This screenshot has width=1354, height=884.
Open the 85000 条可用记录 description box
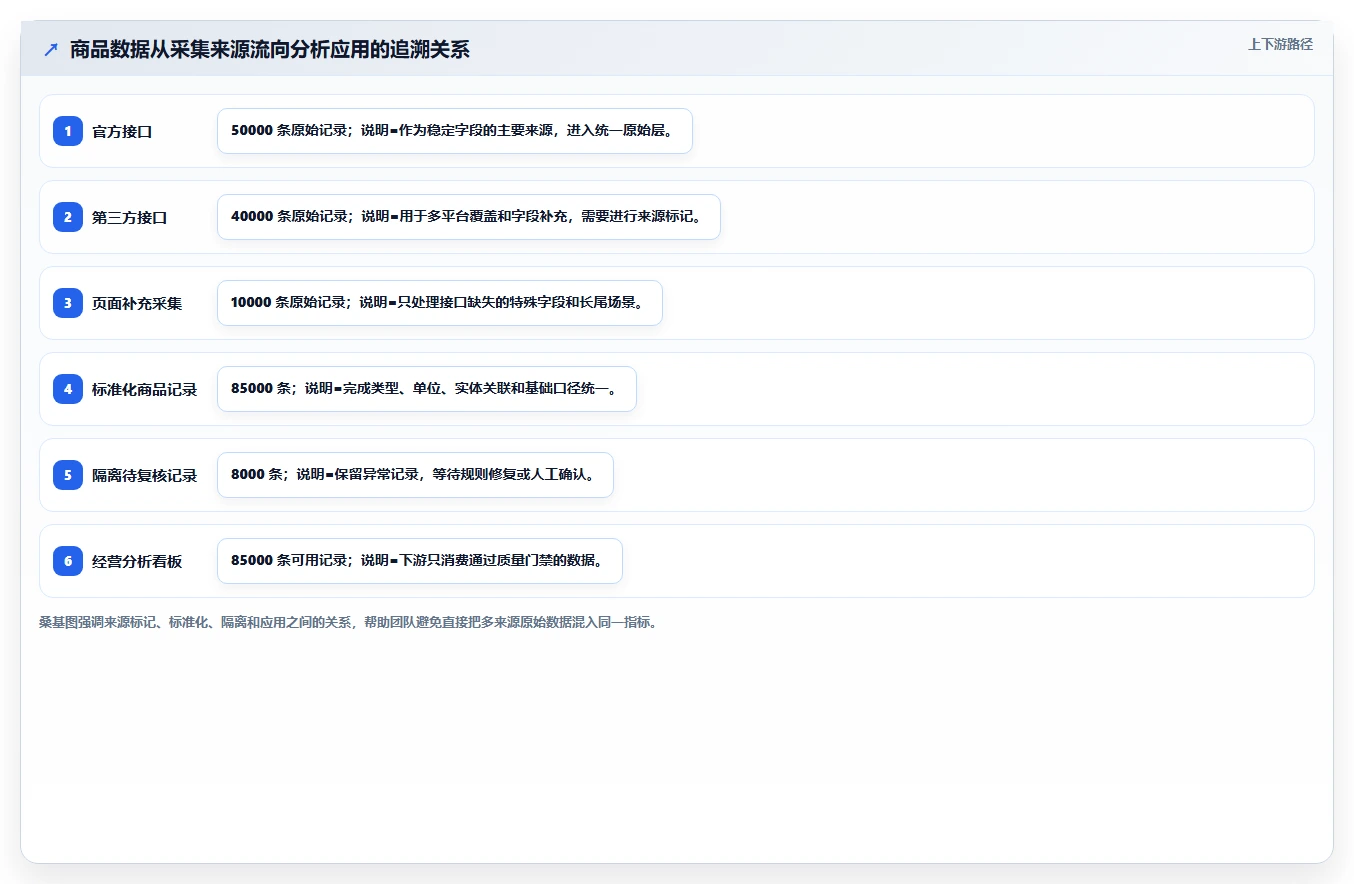click(x=420, y=561)
